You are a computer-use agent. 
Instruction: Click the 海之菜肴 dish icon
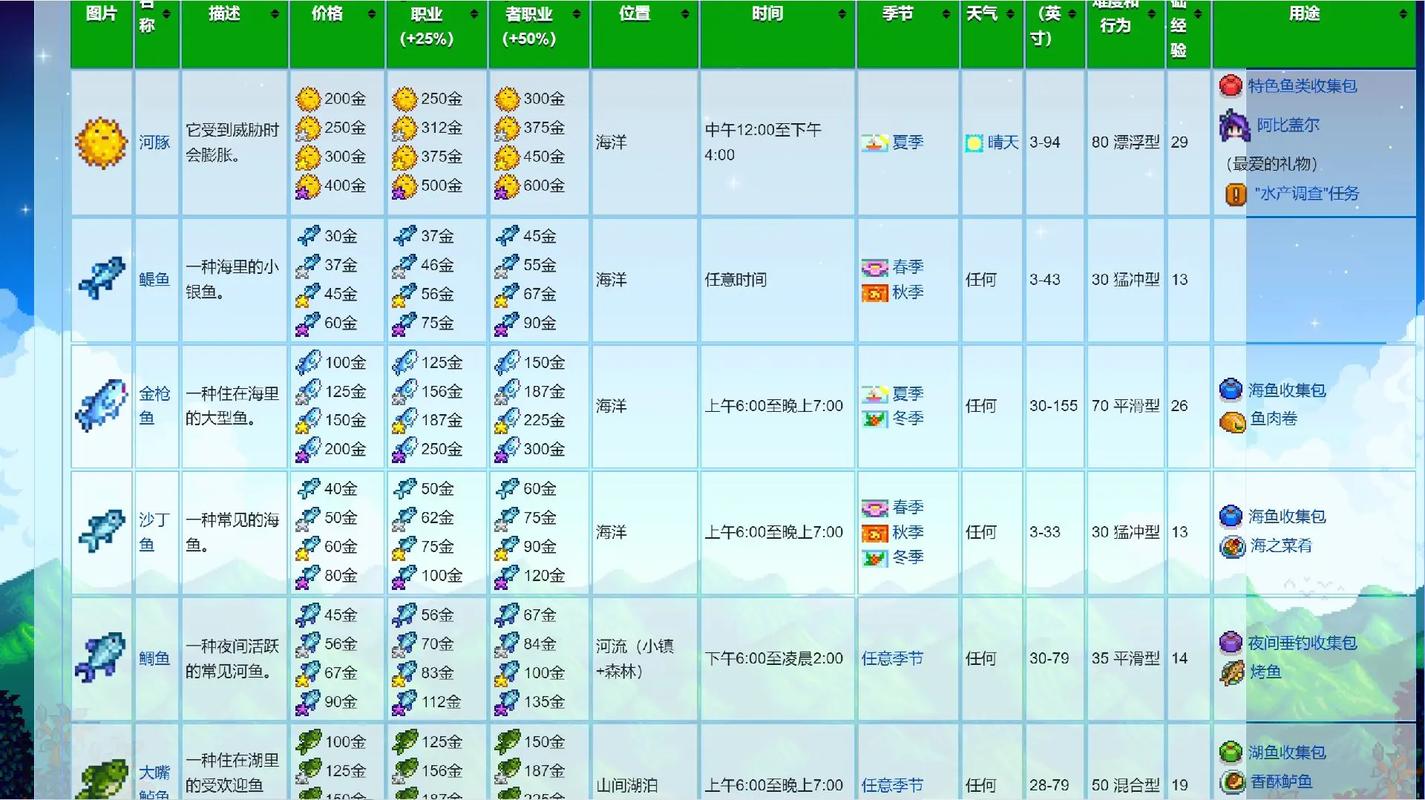[x=1231, y=546]
